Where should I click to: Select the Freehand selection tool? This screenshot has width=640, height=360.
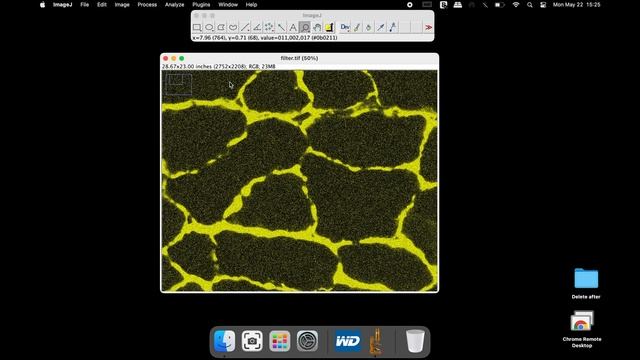(233, 27)
